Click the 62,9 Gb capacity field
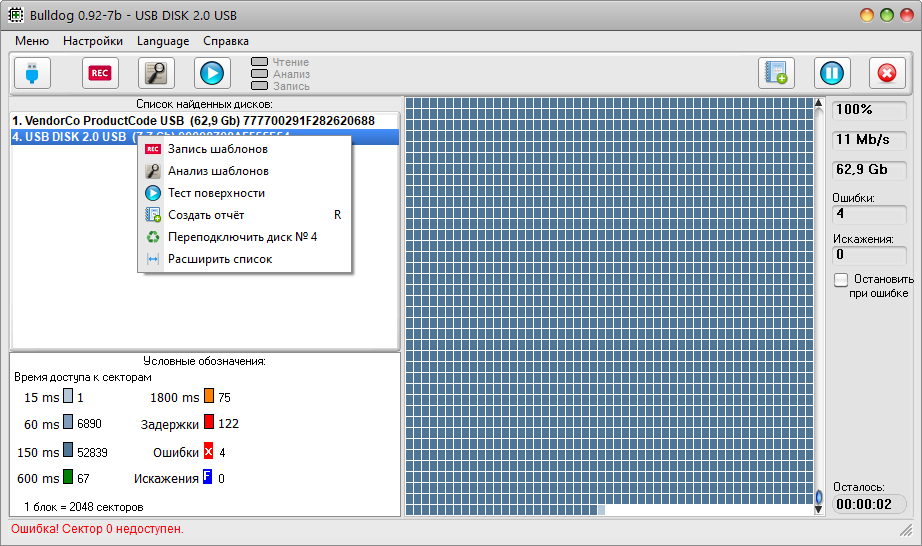The width and height of the screenshot is (922, 546). 869,170
